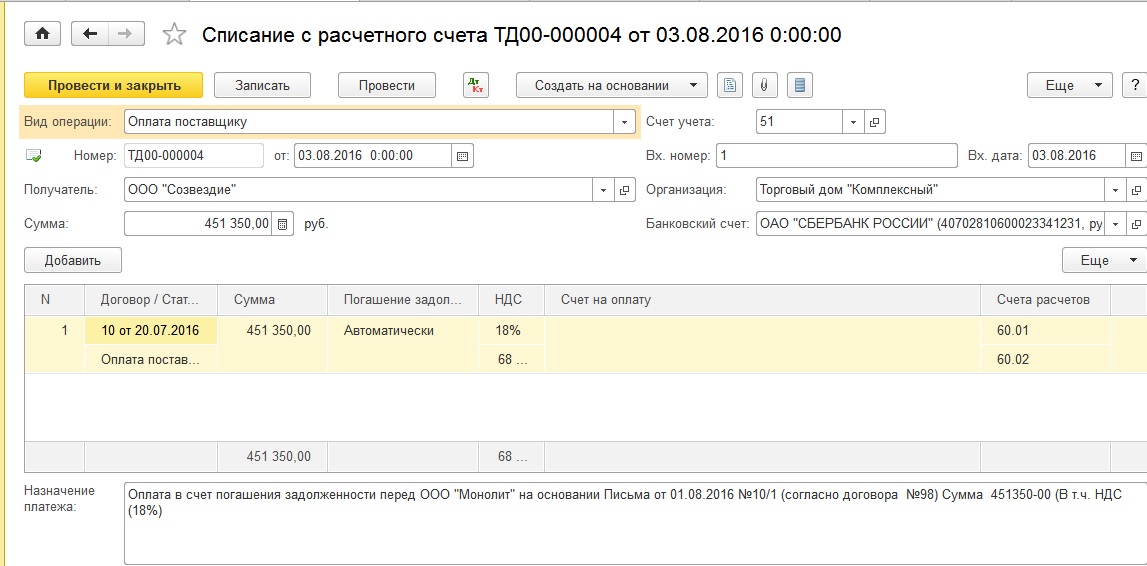Edit the Номер field ТД00-000004
Image resolution: width=1147 pixels, height=566 pixels.
coord(194,155)
